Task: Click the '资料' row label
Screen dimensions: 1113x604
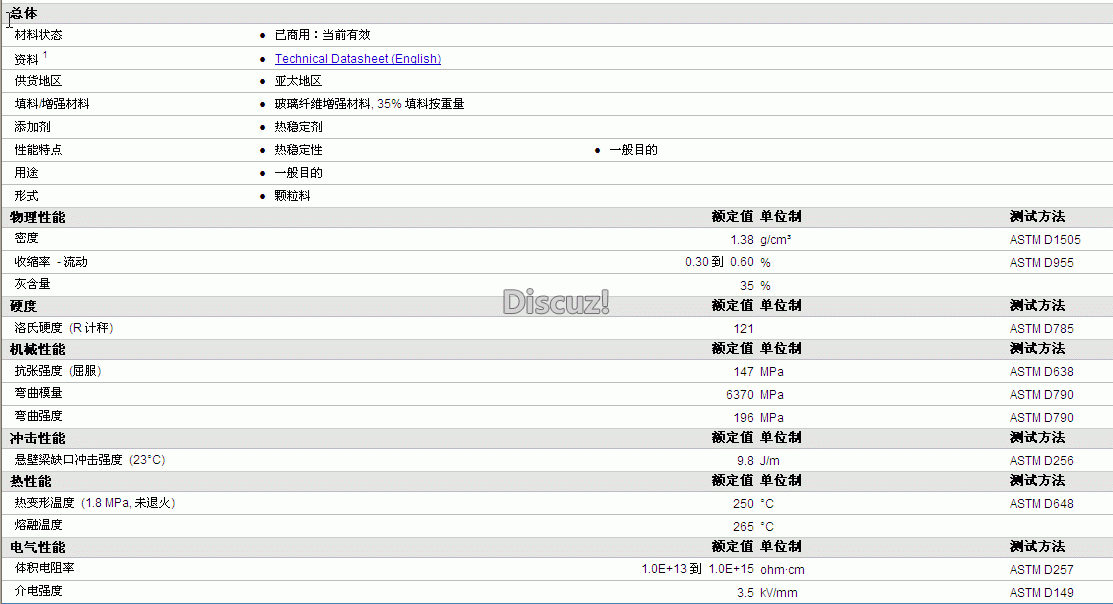Action: [26, 60]
